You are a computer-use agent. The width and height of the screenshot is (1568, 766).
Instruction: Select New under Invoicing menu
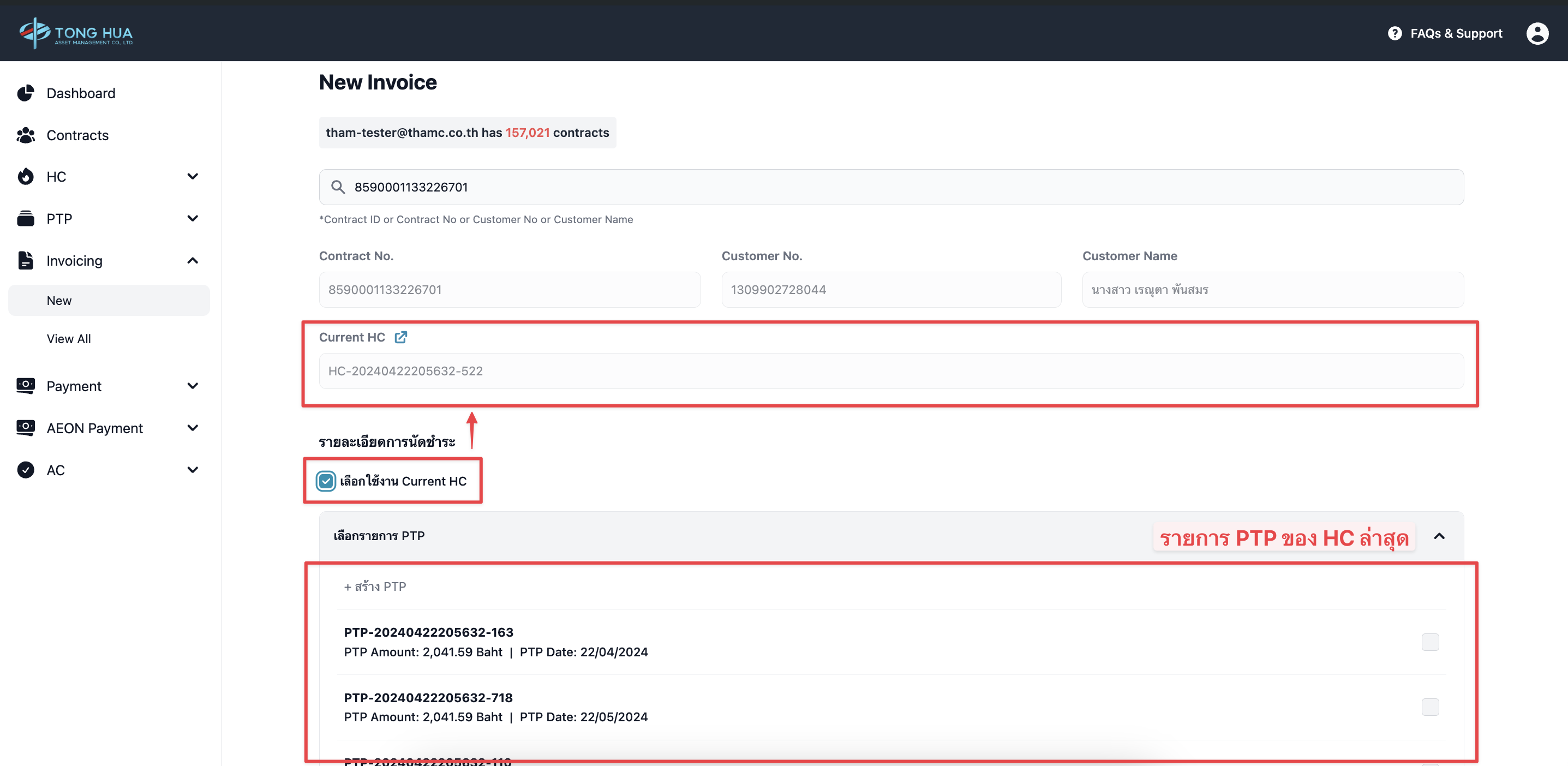pyautogui.click(x=59, y=301)
